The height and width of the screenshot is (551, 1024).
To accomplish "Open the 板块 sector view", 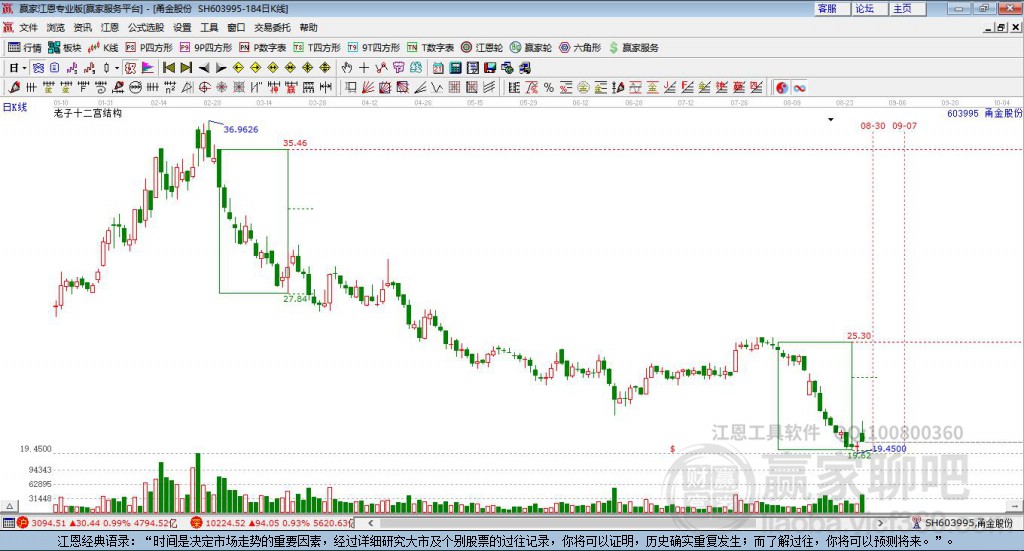I will 65,48.
